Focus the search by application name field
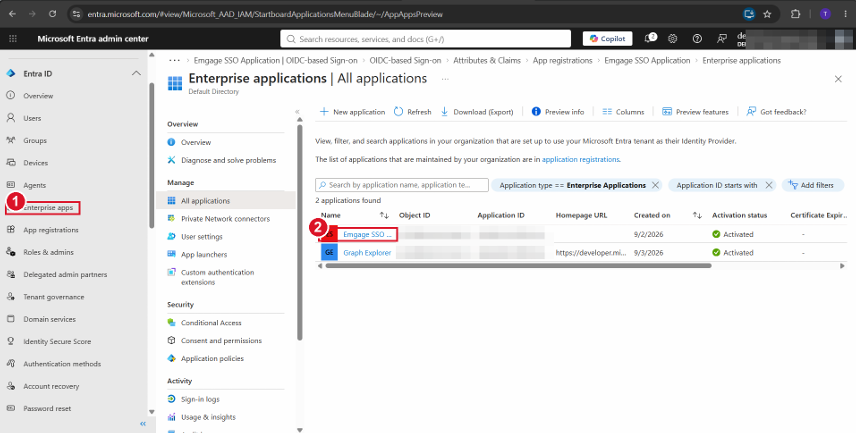856x433 pixels. [x=402, y=185]
